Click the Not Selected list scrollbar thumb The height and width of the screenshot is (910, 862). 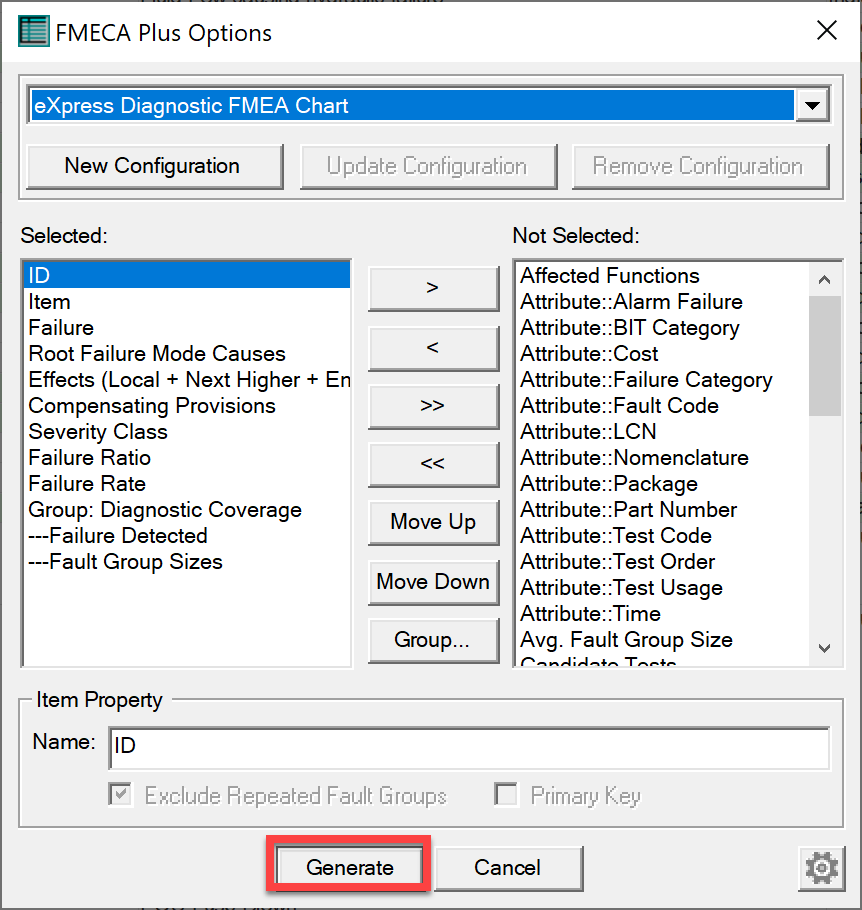click(x=824, y=356)
